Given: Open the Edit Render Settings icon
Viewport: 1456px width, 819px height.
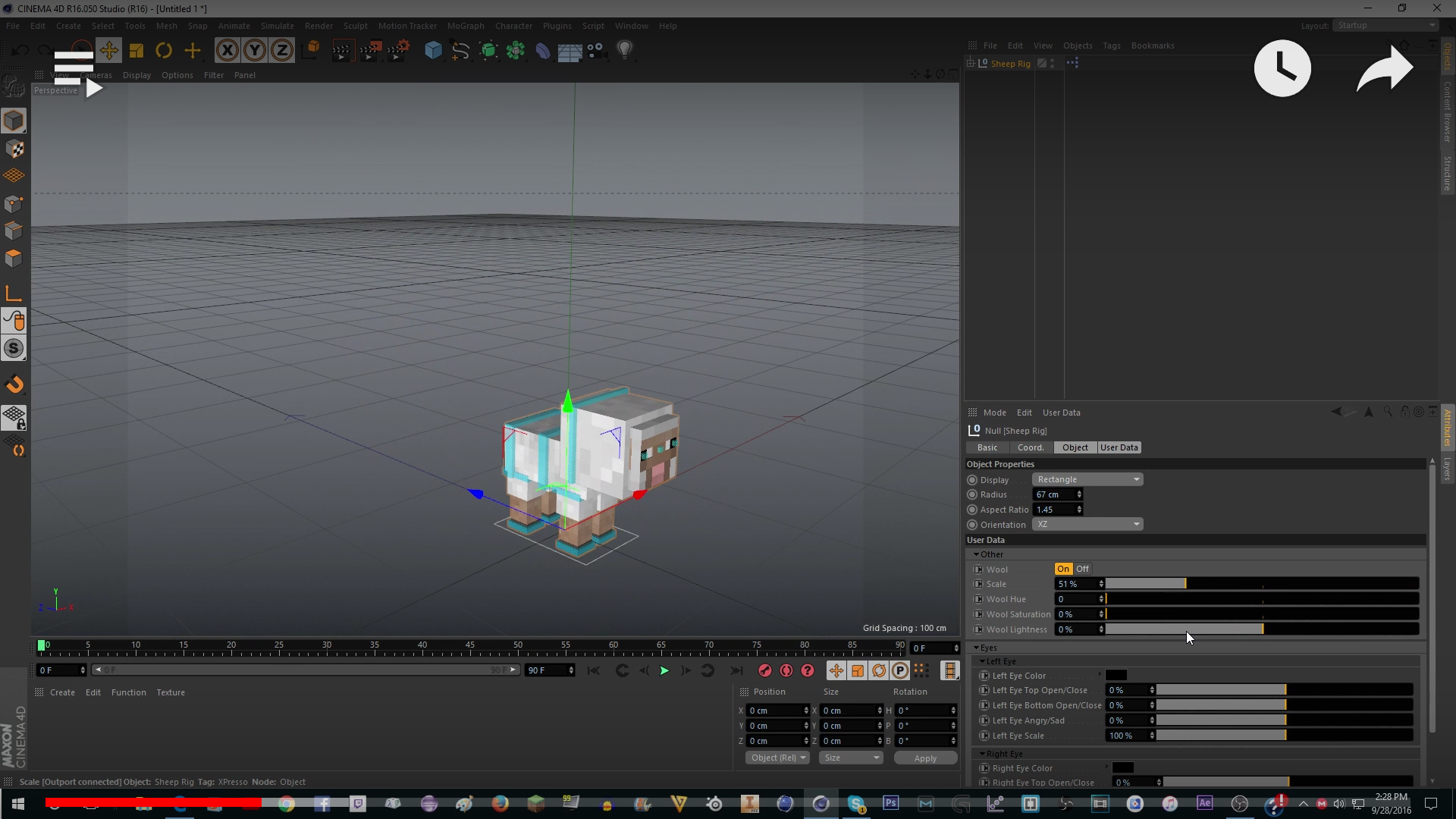Looking at the screenshot, I should [x=398, y=51].
